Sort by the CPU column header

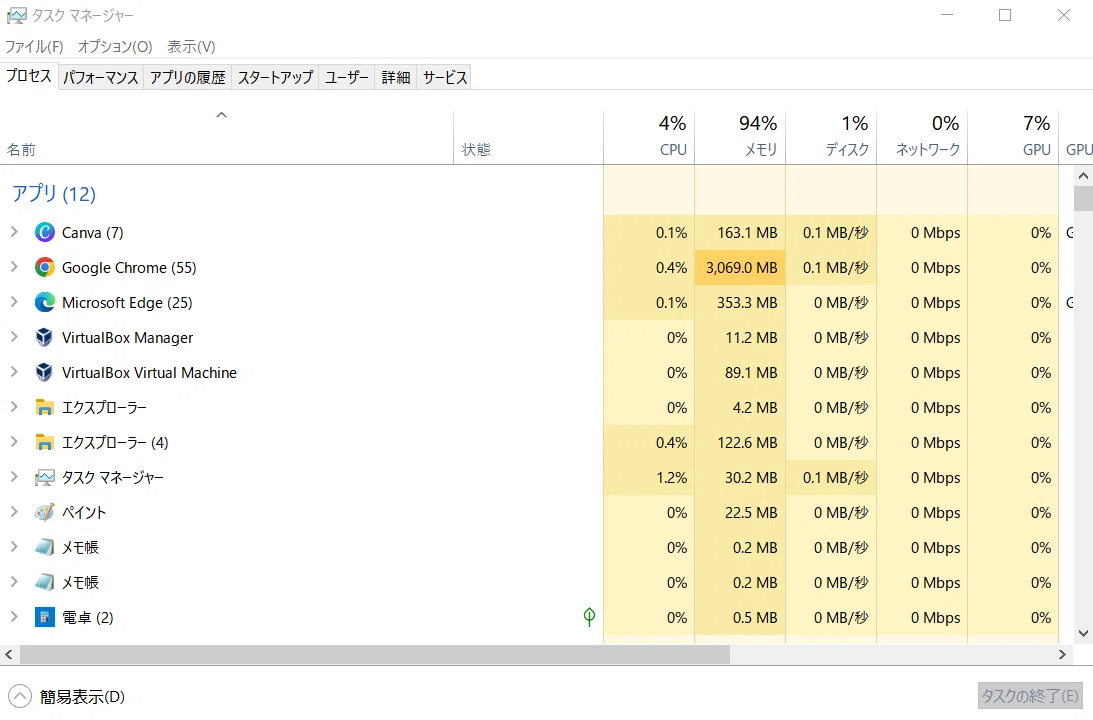click(649, 137)
